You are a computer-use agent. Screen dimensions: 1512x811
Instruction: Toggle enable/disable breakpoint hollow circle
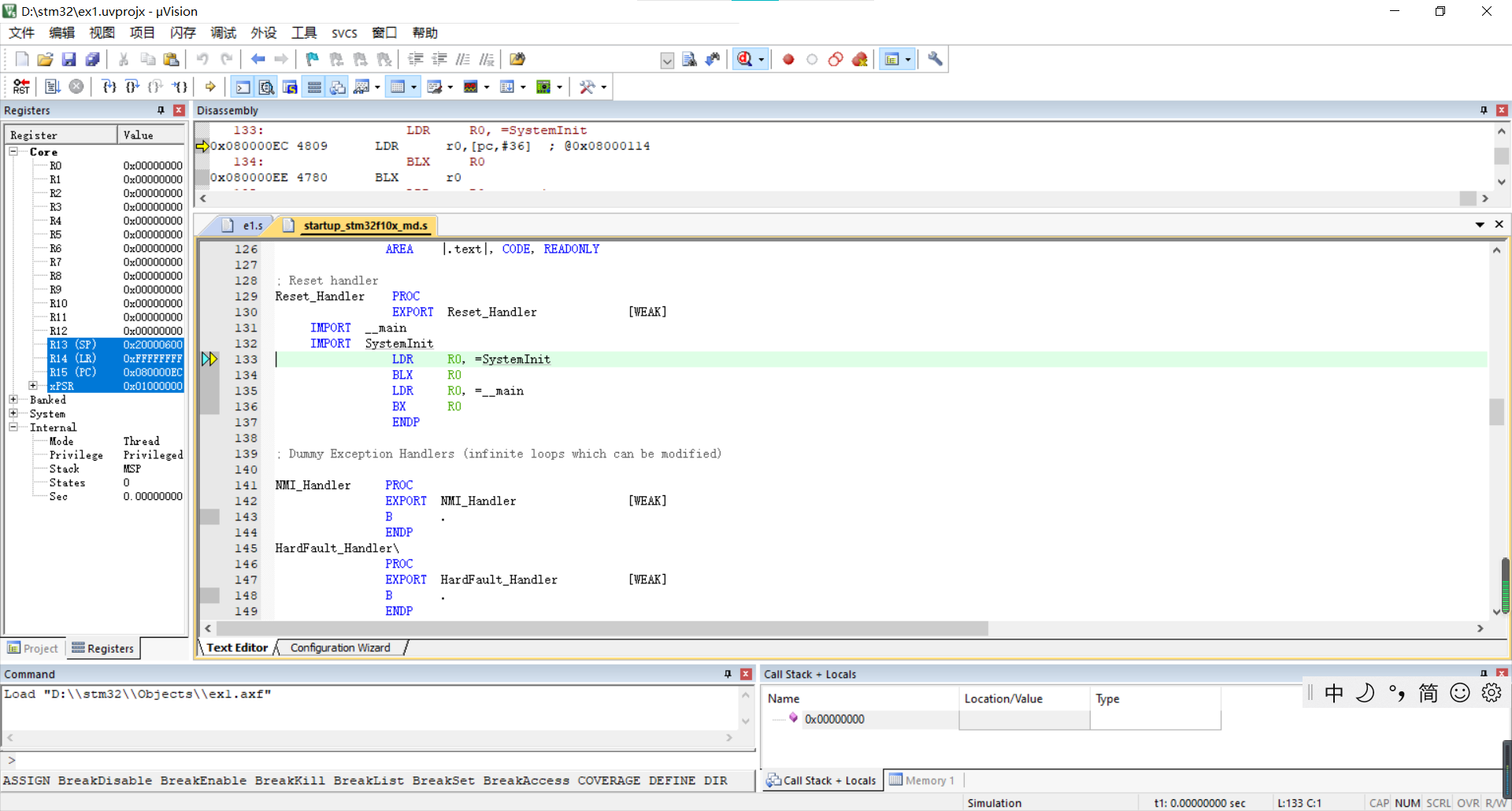pos(812,59)
